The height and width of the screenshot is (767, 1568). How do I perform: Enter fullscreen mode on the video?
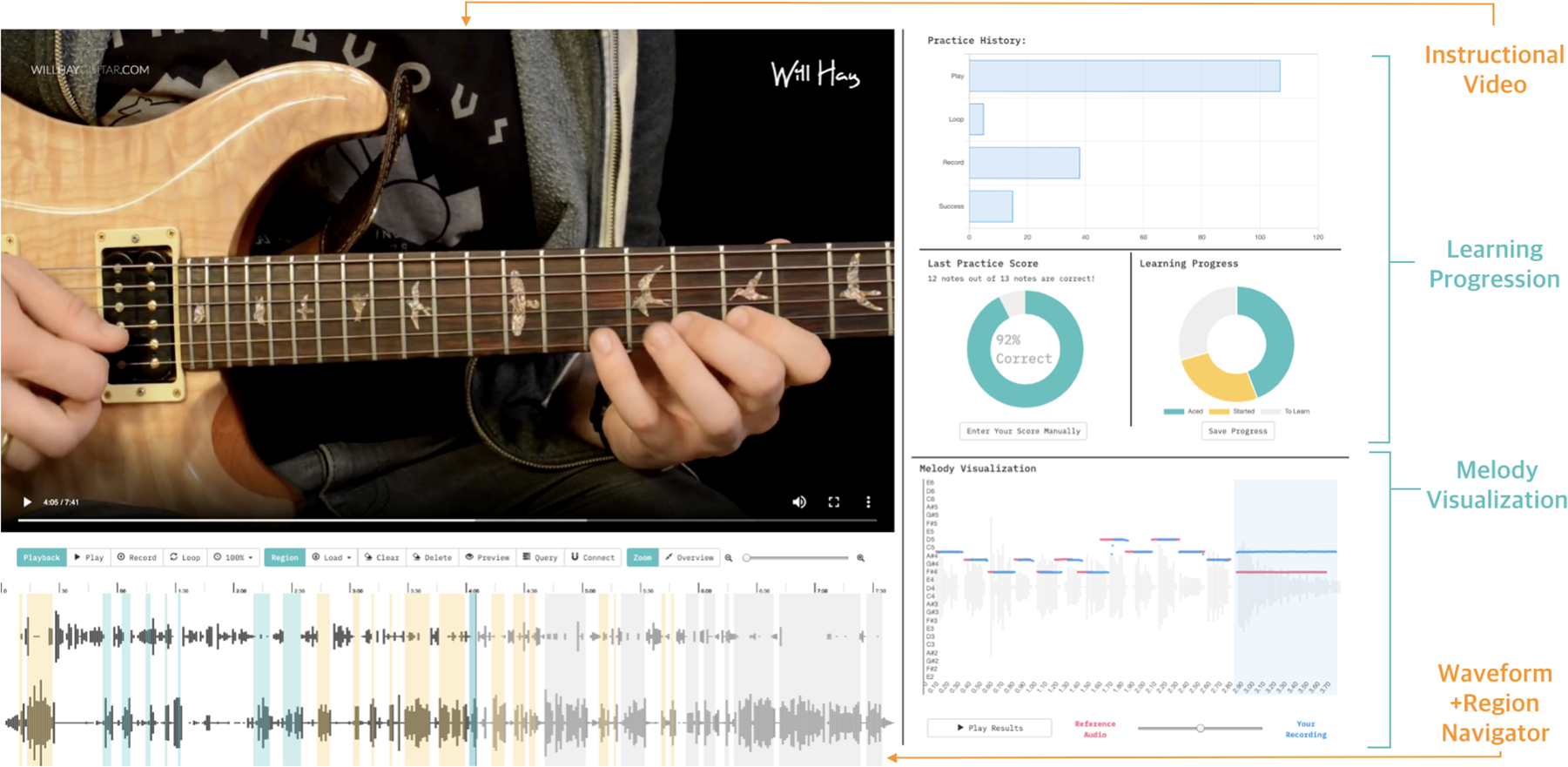click(833, 502)
